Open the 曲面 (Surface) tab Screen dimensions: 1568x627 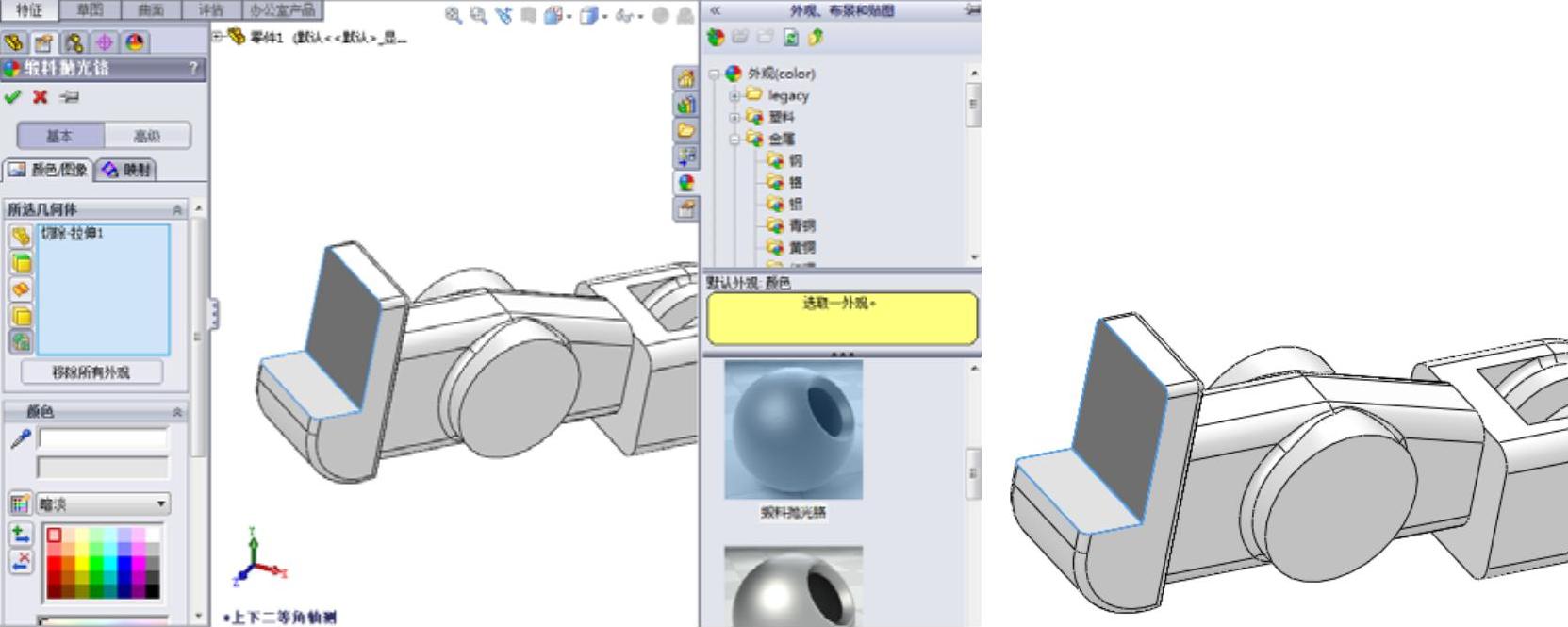[x=151, y=10]
